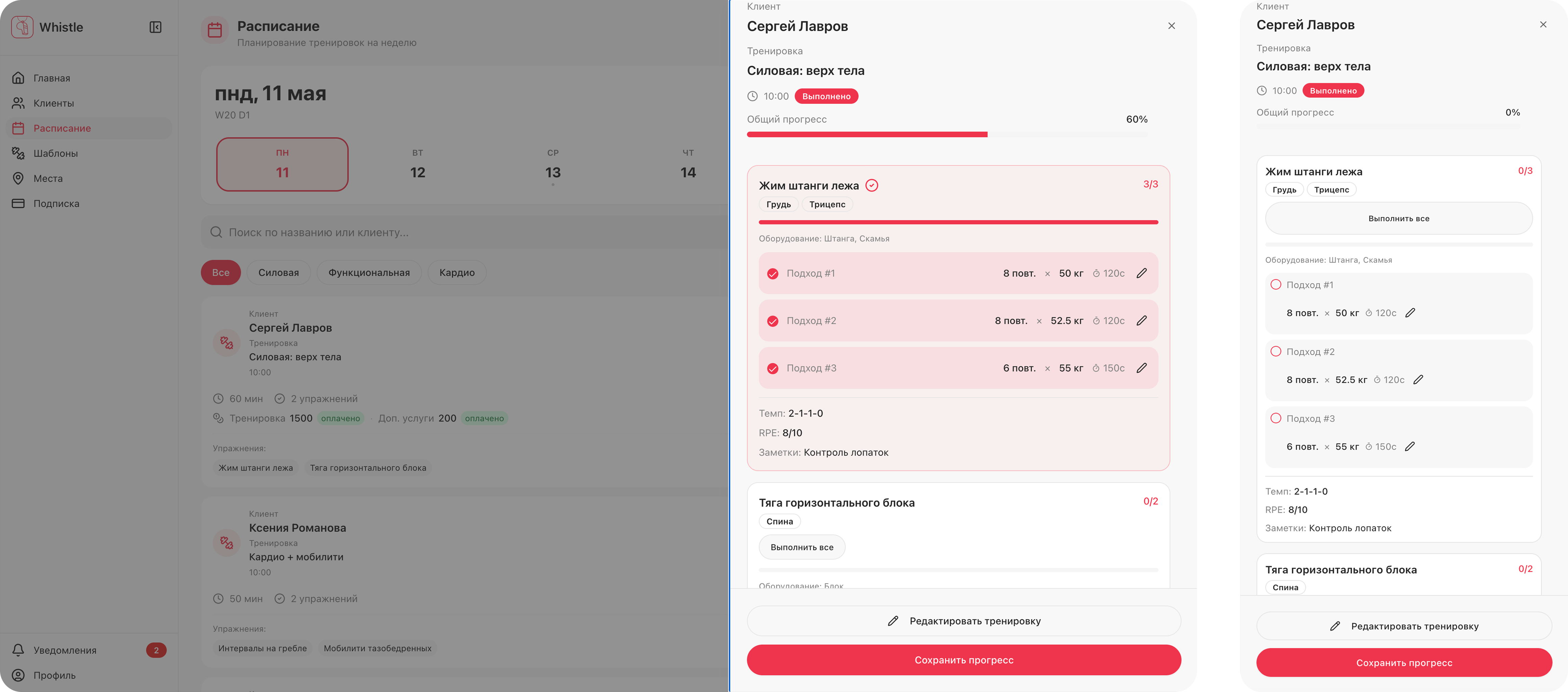
Task: Switch to Функциональная filter
Action: pos(369,273)
